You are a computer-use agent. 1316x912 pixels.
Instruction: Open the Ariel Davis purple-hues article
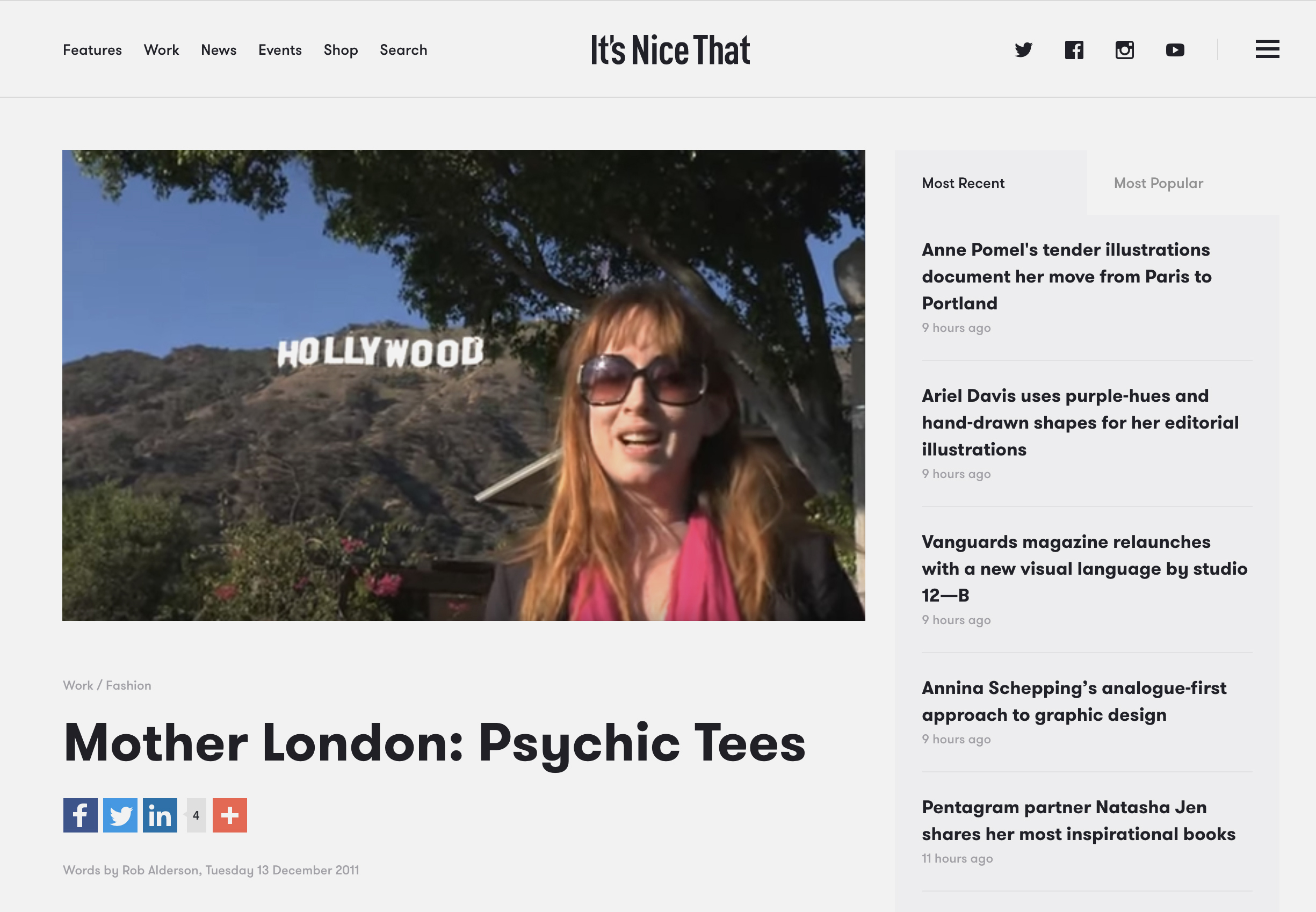tap(1080, 422)
